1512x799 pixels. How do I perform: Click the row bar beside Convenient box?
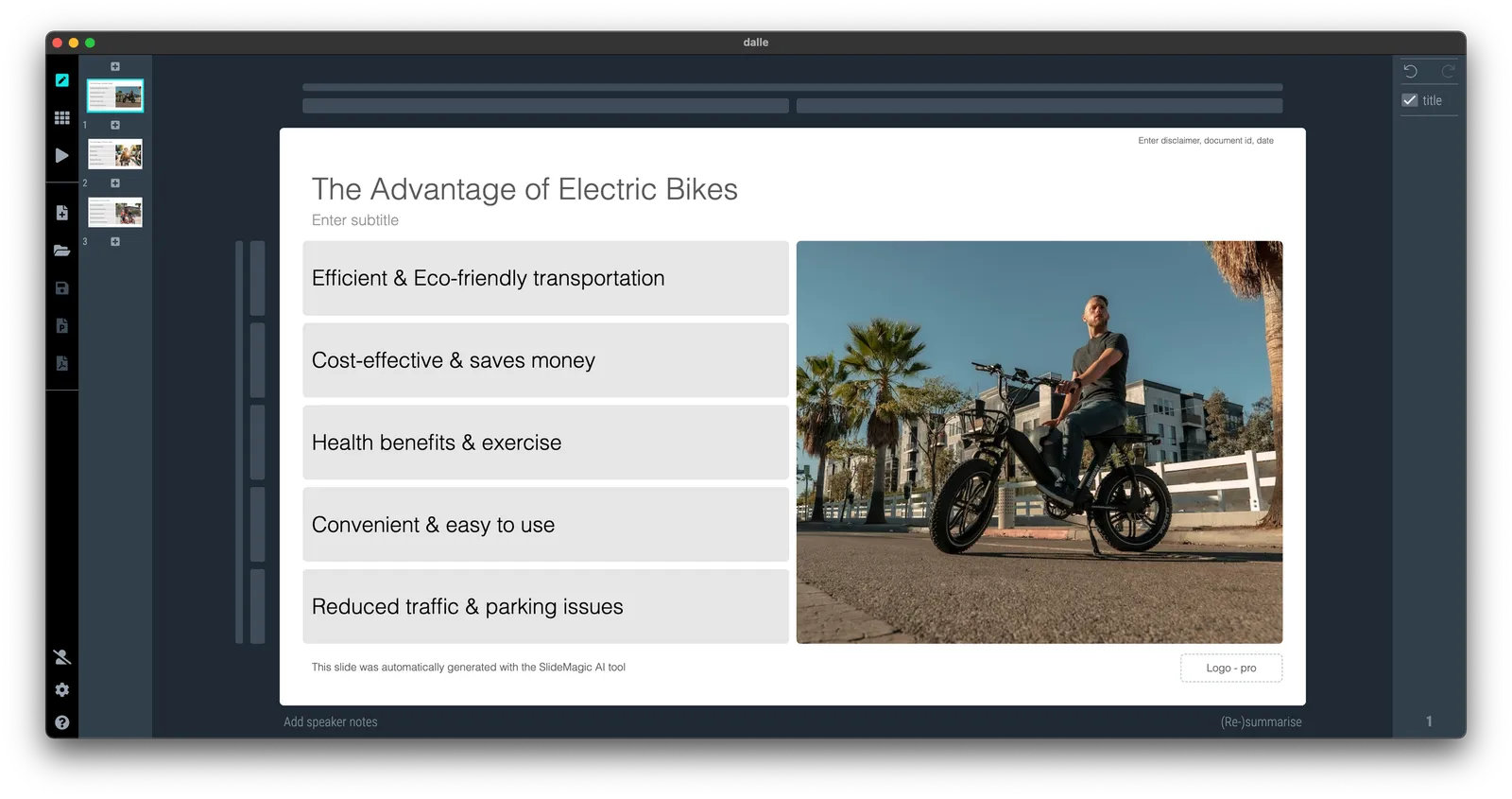point(257,525)
